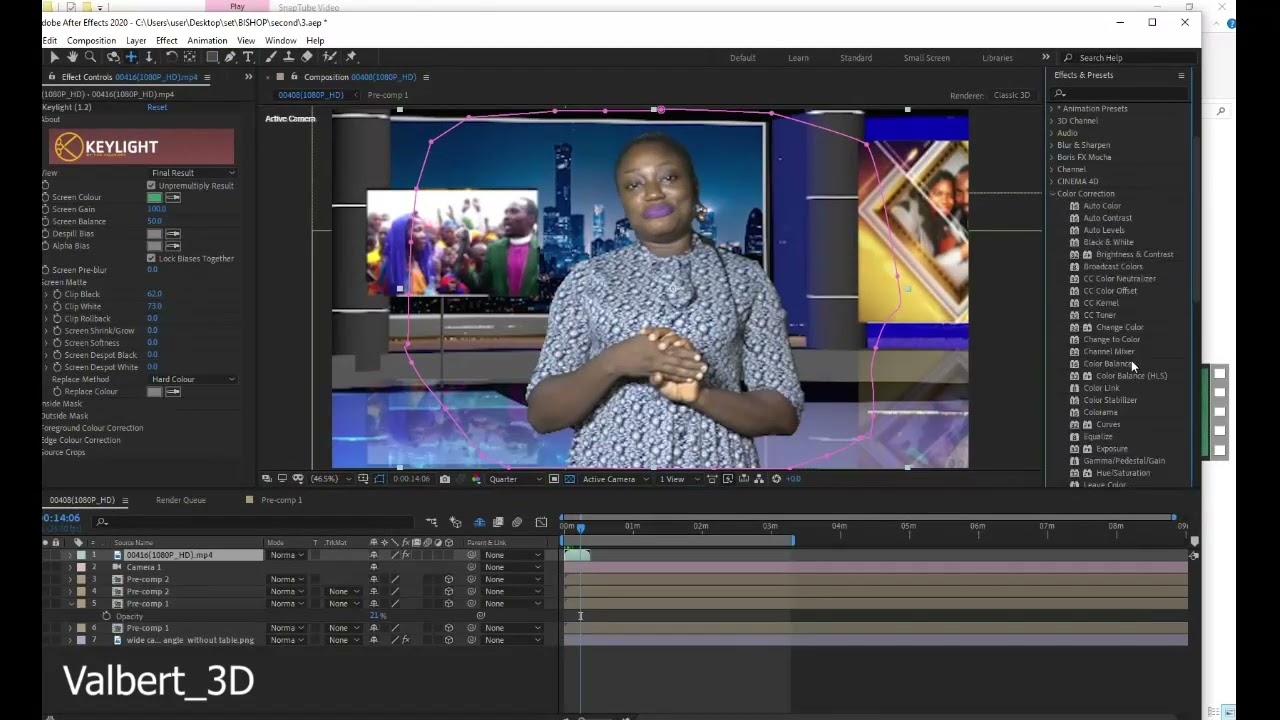Click Draft 3D icon in timeline

(x=455, y=522)
